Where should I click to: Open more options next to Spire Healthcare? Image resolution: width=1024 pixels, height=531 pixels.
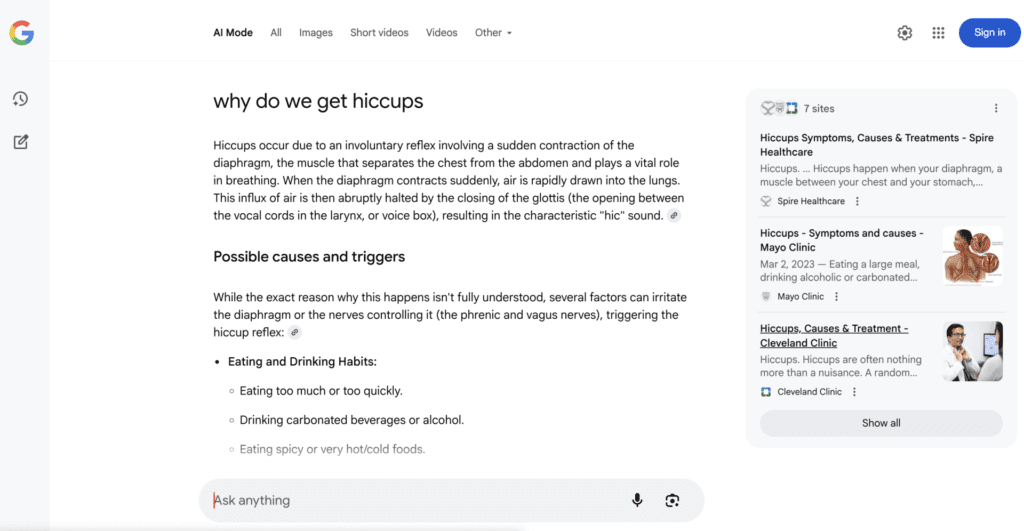[857, 201]
